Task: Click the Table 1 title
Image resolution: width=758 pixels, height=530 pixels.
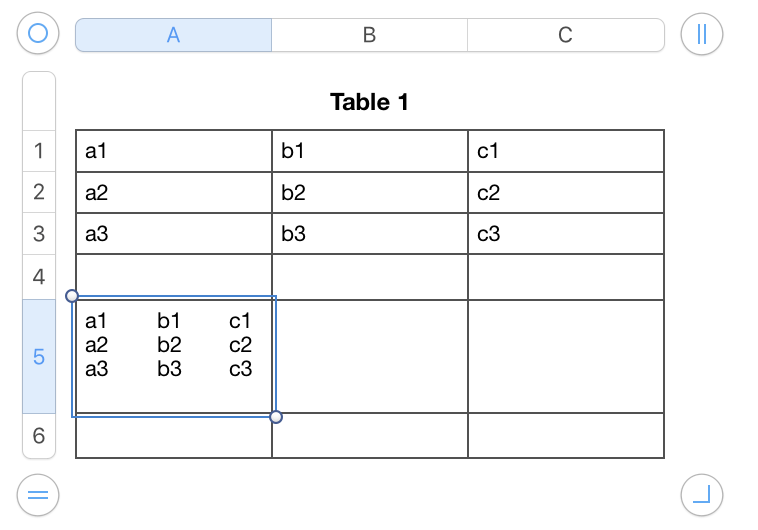Action: (x=369, y=102)
